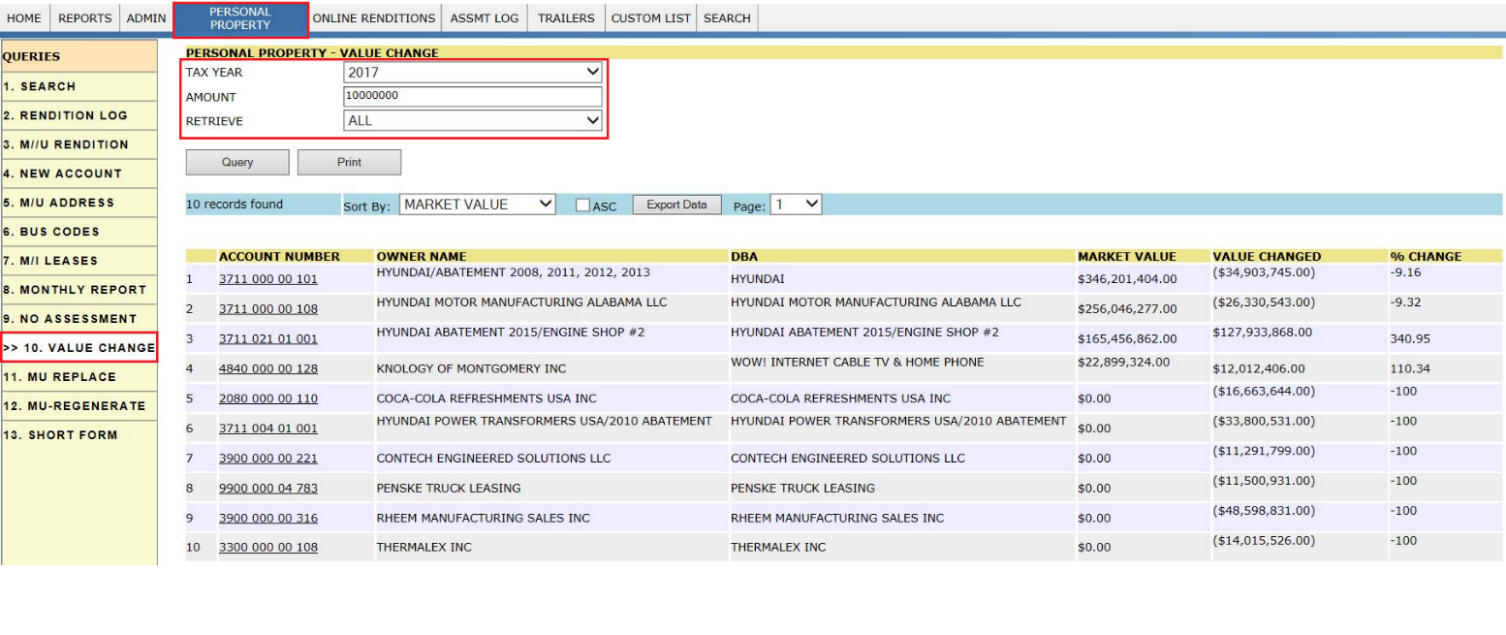
Task: Open account 3711 000 00 101
Action: 268,280
